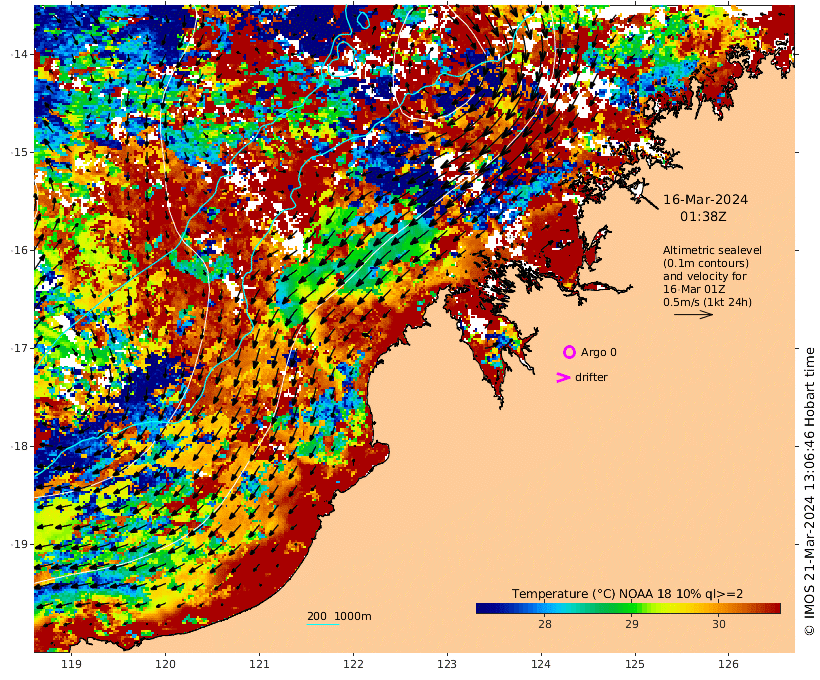The width and height of the screenshot is (820, 680).
Task: Click the 29 label on temperature scale
Action: click(632, 624)
